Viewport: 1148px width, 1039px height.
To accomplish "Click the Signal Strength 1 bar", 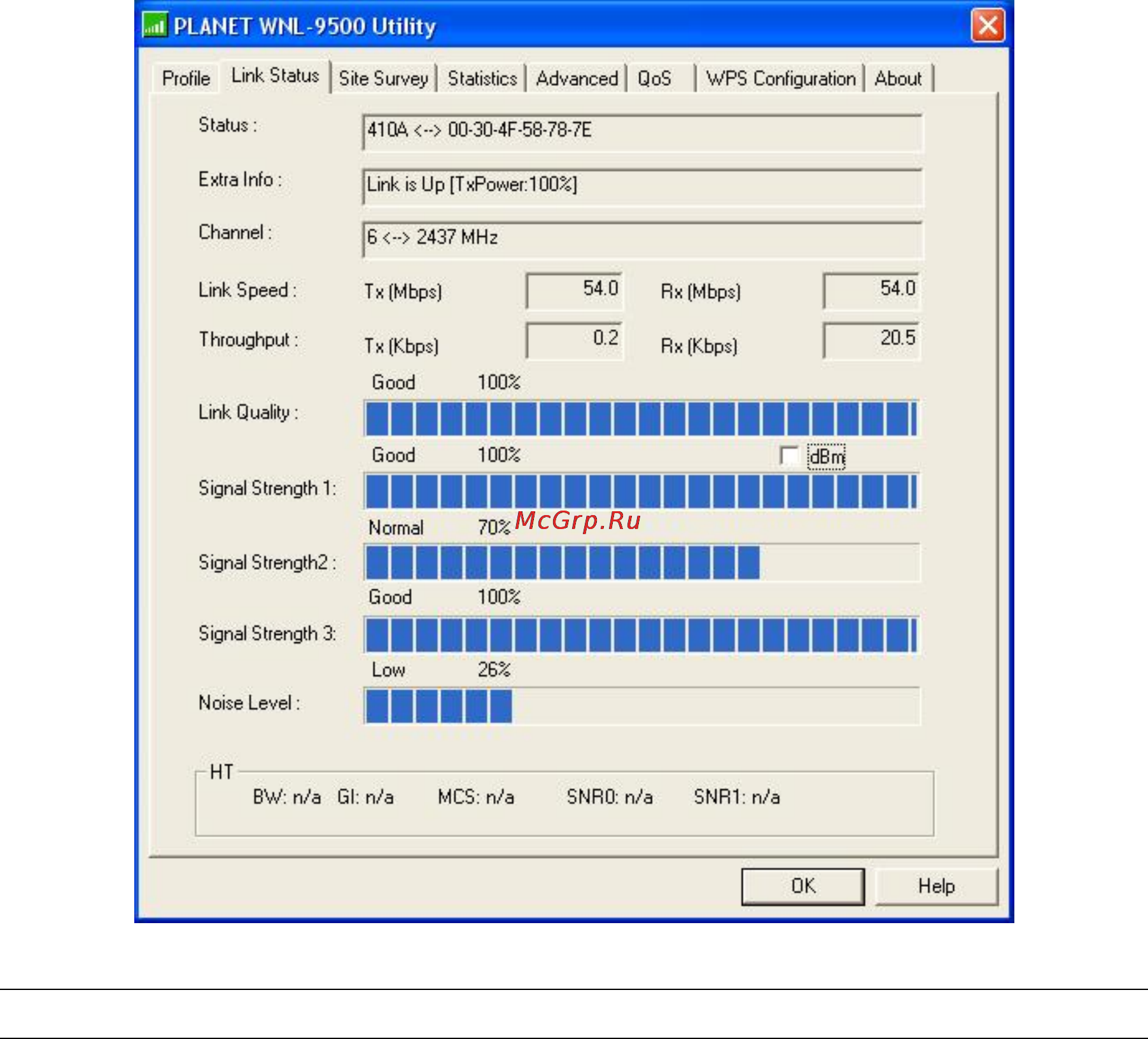I will pyautogui.click(x=641, y=491).
